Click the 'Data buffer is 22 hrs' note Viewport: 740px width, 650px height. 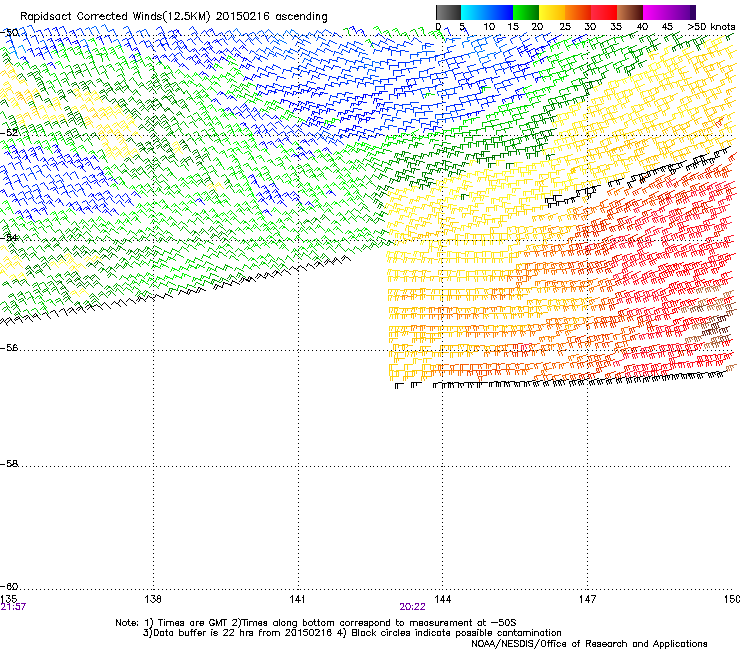(x=352, y=633)
